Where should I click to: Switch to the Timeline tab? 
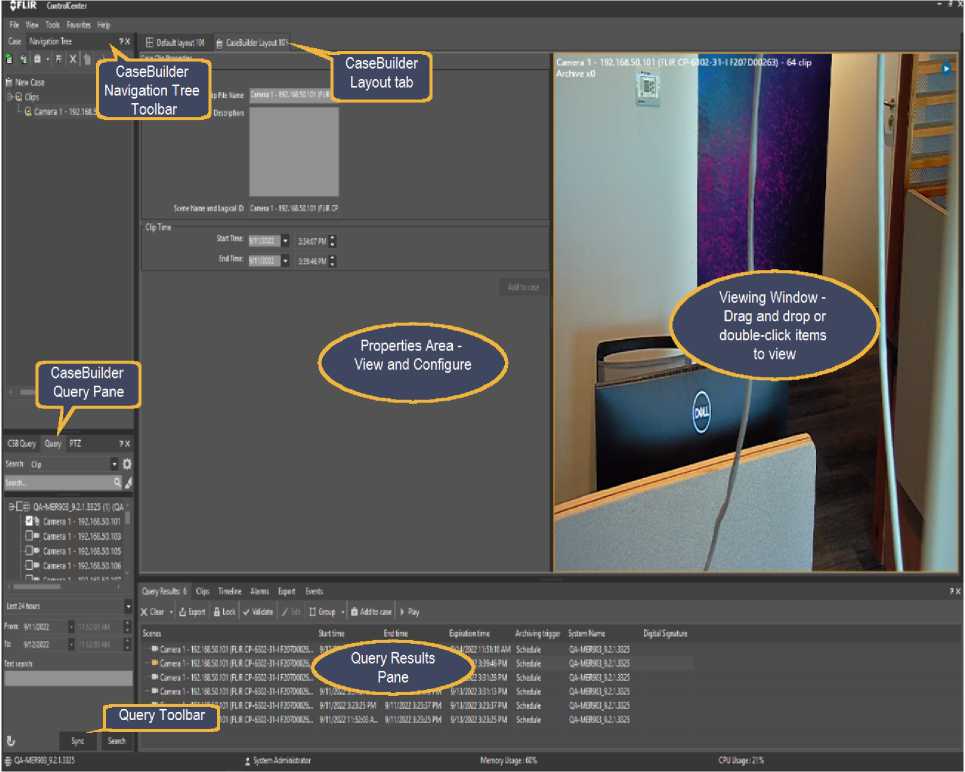pyautogui.click(x=230, y=592)
